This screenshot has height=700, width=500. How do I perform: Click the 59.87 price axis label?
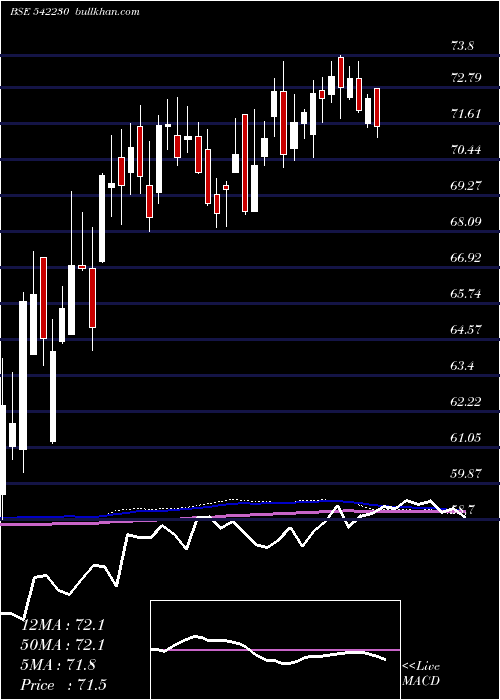[466, 474]
